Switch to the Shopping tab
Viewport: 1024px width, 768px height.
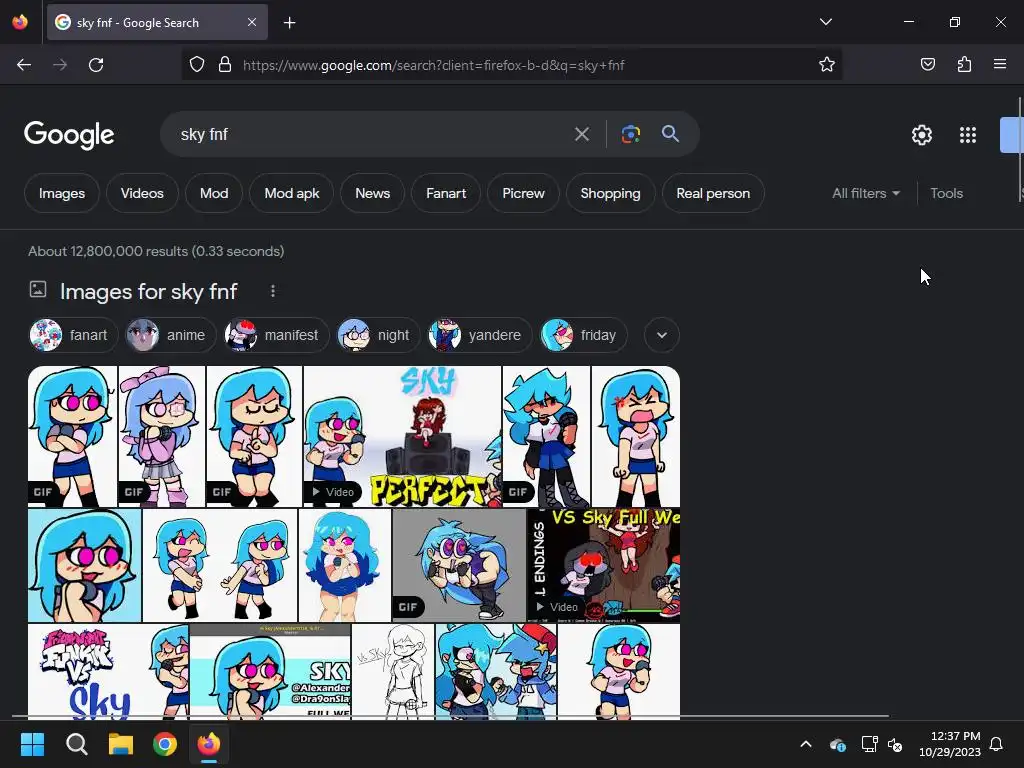(x=611, y=193)
